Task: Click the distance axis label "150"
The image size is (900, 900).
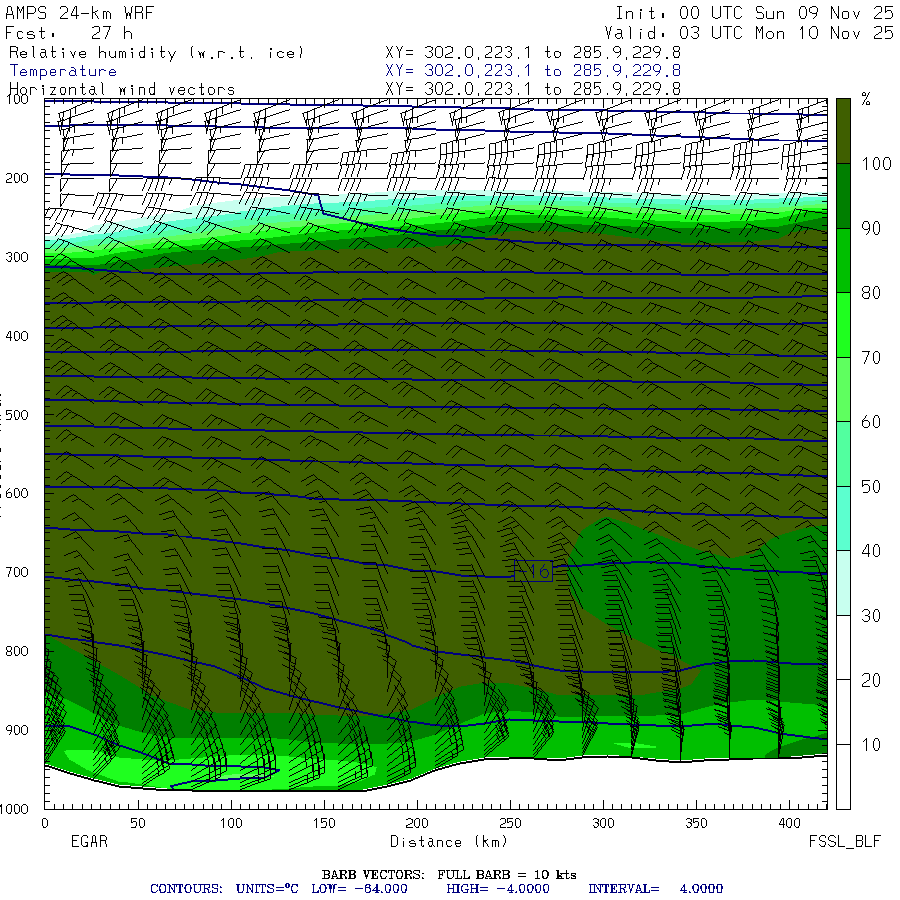Action: (324, 823)
